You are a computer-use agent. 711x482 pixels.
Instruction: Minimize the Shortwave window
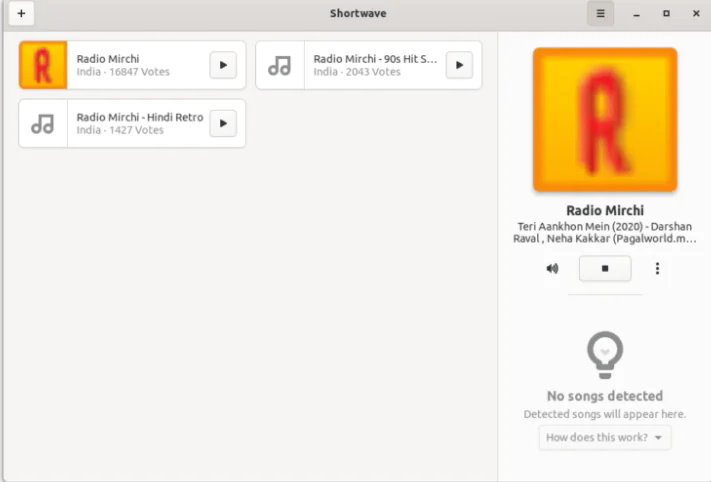pos(637,14)
